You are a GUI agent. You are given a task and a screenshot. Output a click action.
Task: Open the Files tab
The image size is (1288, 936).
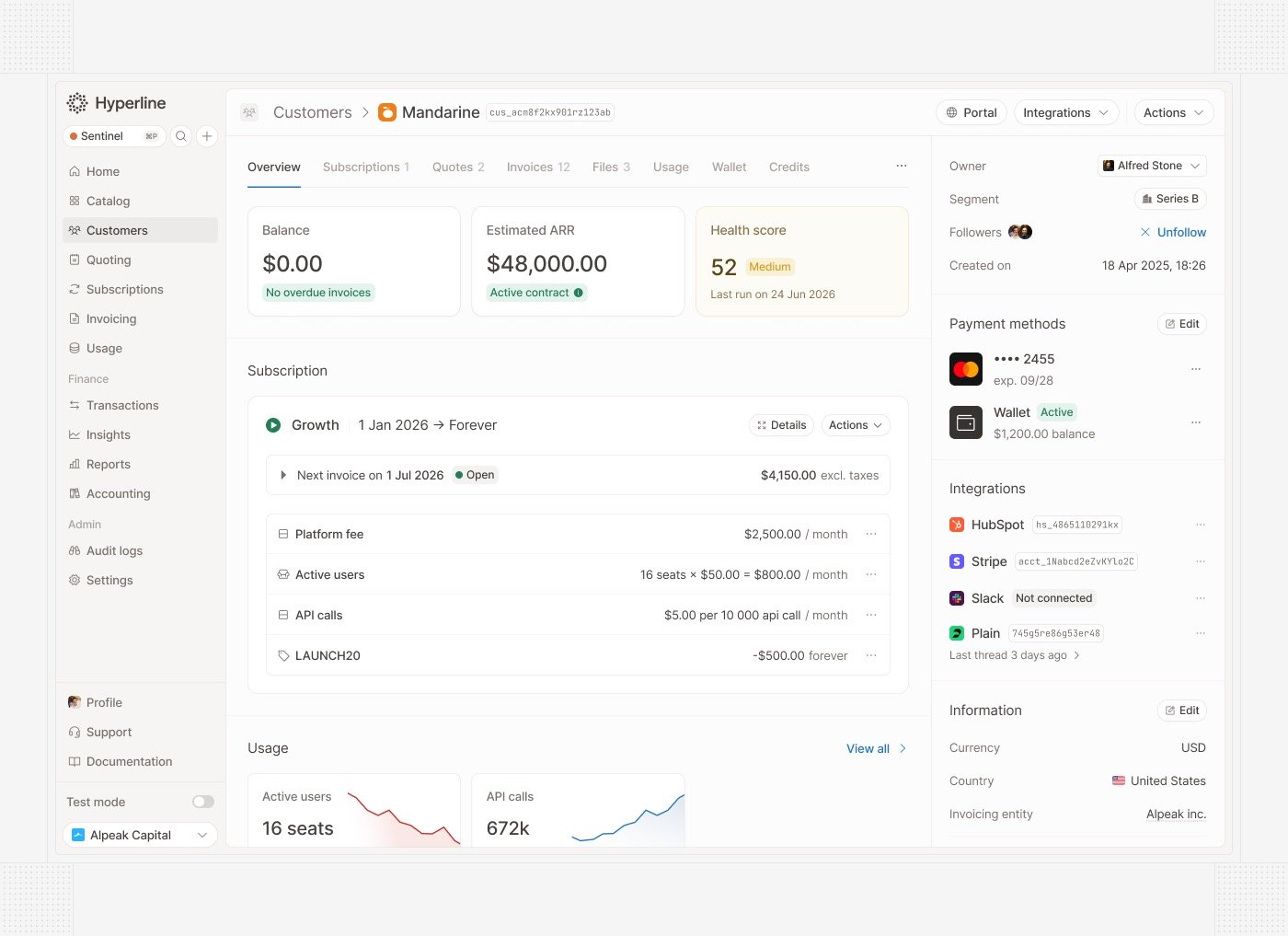coord(611,167)
